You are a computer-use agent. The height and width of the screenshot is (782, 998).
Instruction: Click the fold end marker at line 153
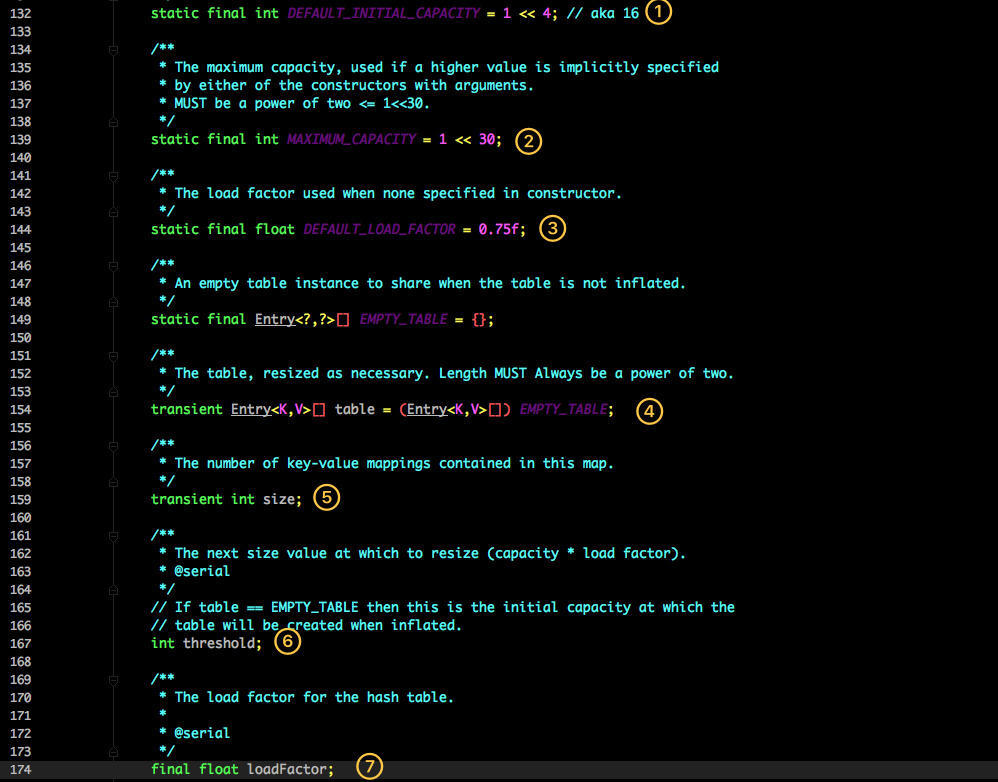[113, 391]
